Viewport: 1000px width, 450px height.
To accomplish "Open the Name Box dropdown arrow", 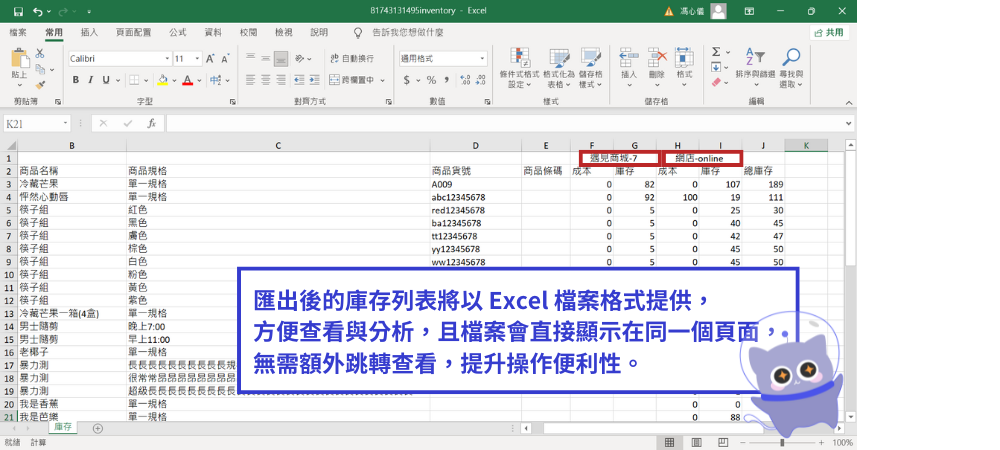I will 66,123.
